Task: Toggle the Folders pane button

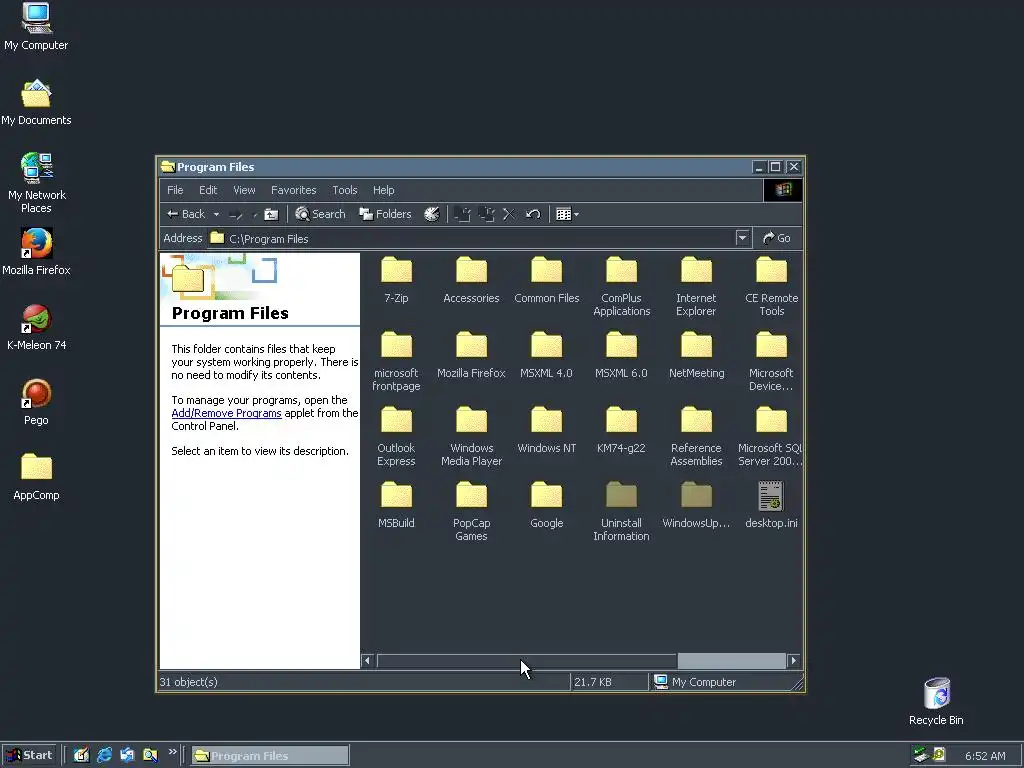Action: 385,214
